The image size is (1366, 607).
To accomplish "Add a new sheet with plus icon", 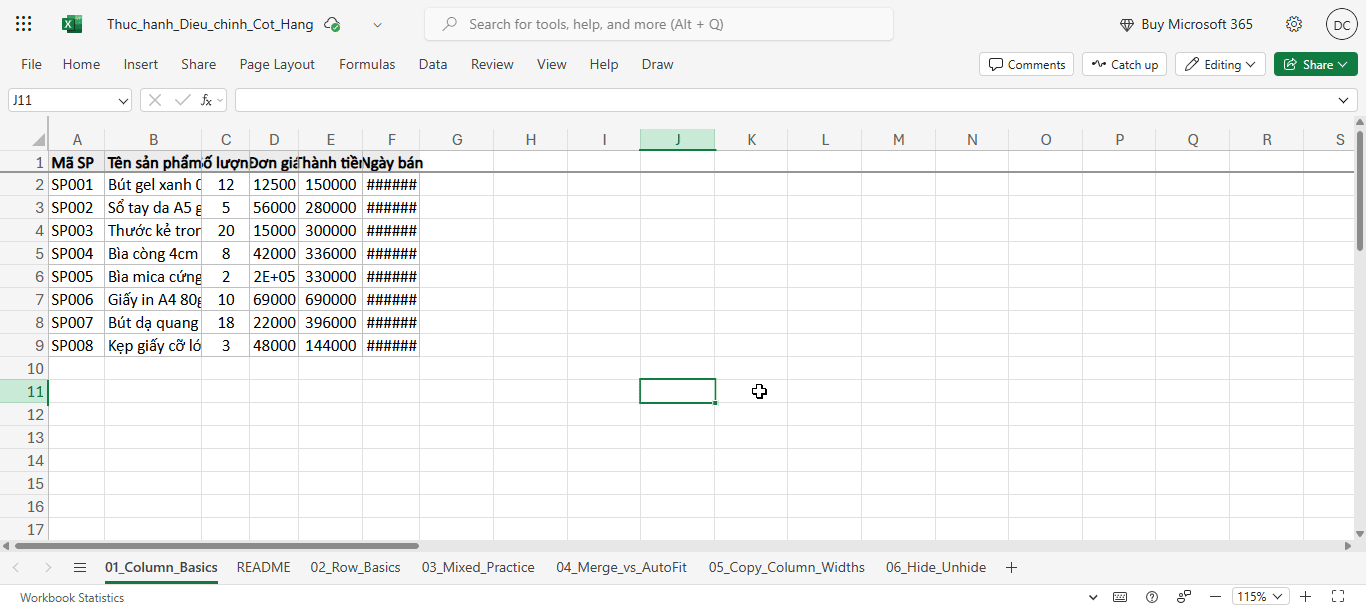I will [1011, 567].
